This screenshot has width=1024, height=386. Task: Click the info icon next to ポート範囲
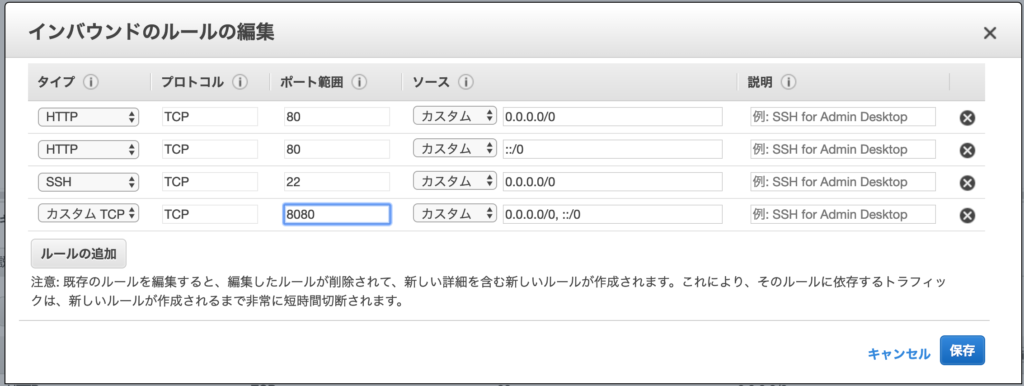[359, 82]
